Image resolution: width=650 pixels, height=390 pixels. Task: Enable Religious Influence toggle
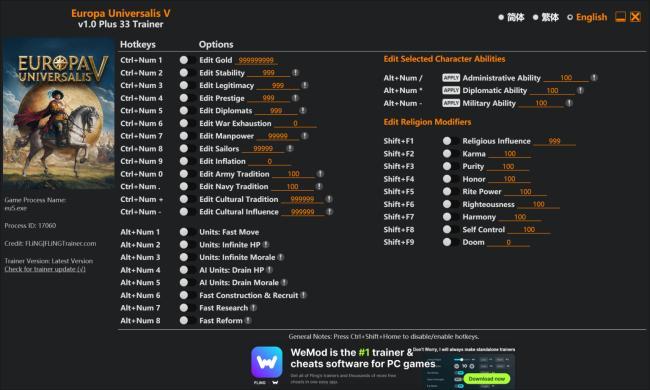click(450, 141)
